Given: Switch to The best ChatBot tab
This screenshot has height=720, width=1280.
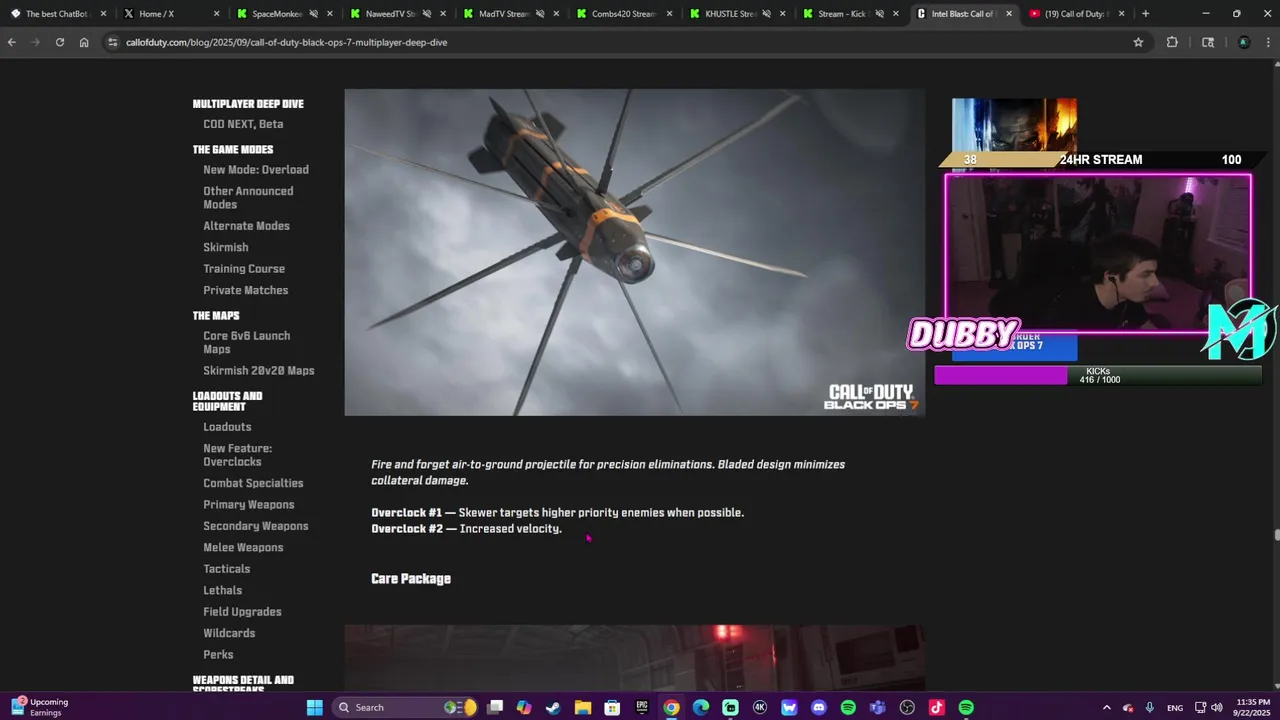Looking at the screenshot, I should pyautogui.click(x=57, y=14).
